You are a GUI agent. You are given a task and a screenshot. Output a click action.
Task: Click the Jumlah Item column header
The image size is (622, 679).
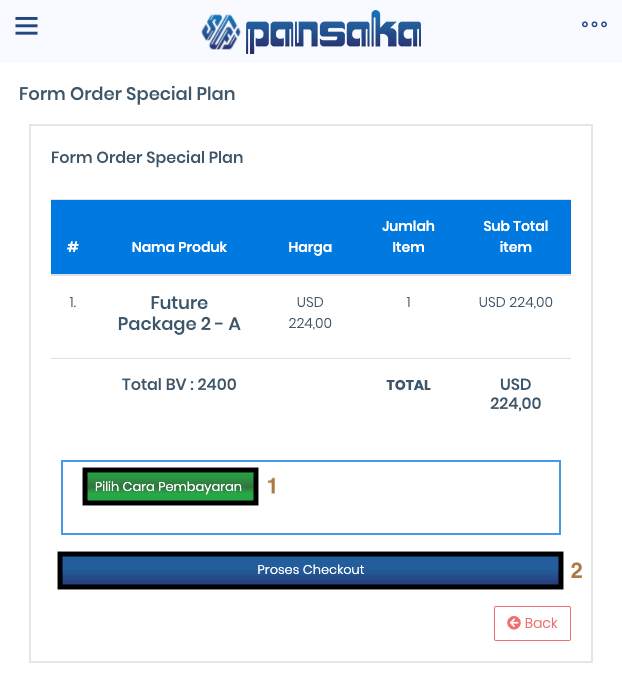(x=408, y=237)
